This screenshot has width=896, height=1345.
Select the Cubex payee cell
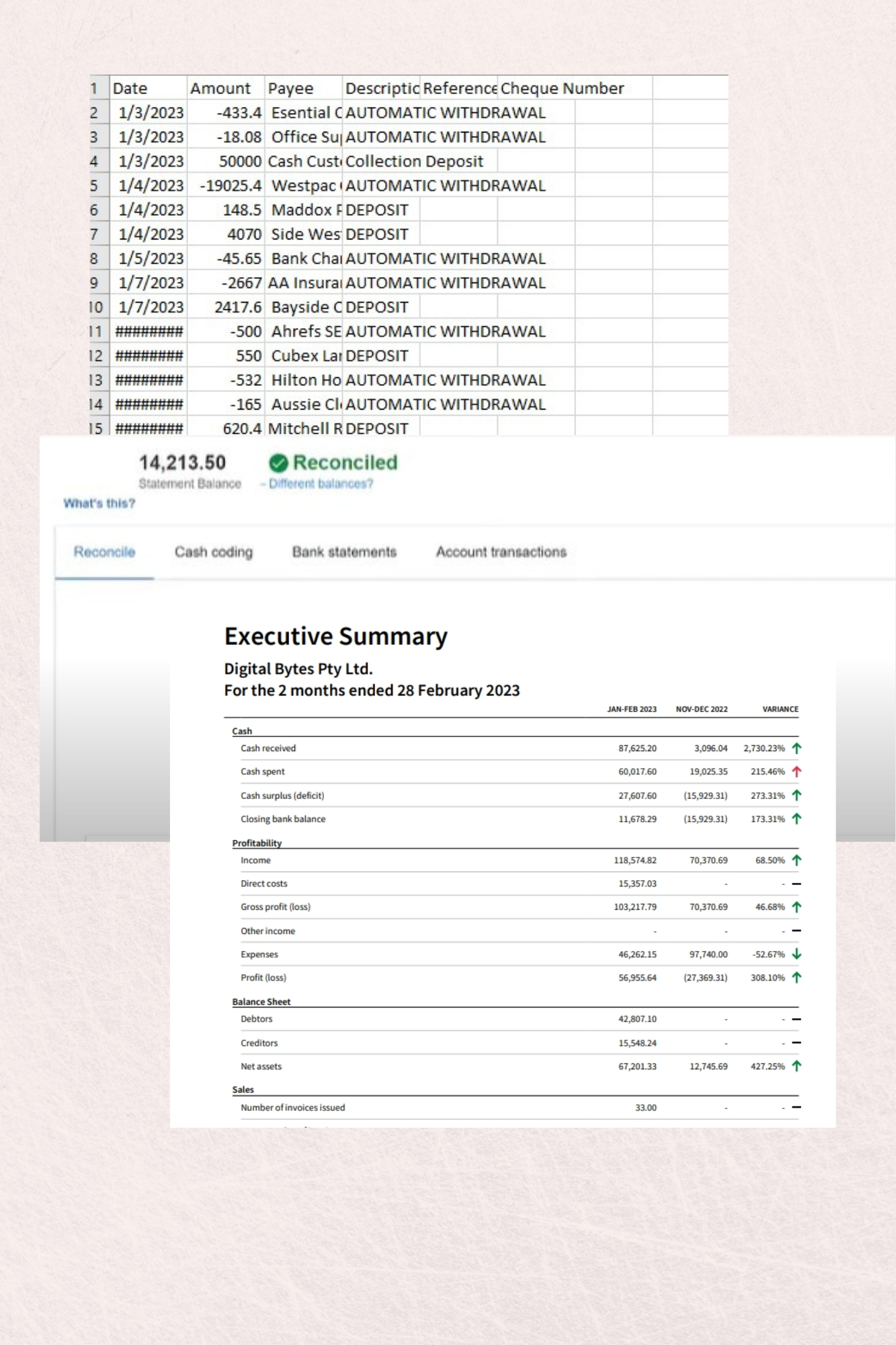coord(304,356)
